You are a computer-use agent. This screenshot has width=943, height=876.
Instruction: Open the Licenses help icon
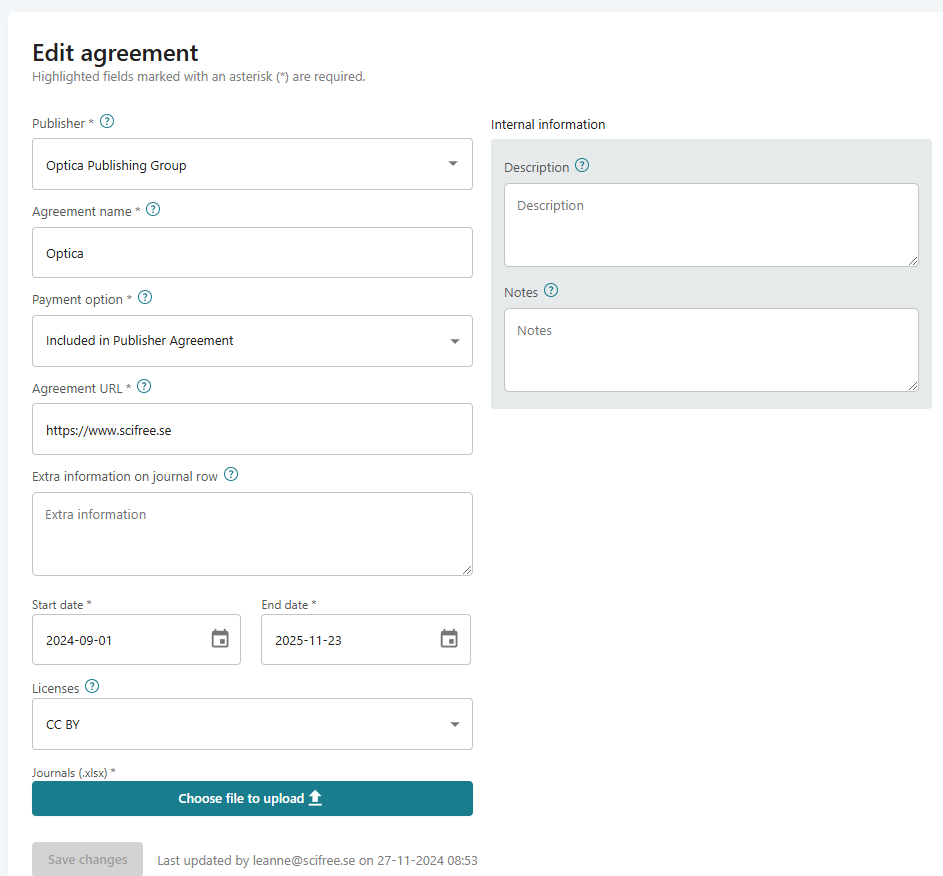pyautogui.click(x=92, y=686)
